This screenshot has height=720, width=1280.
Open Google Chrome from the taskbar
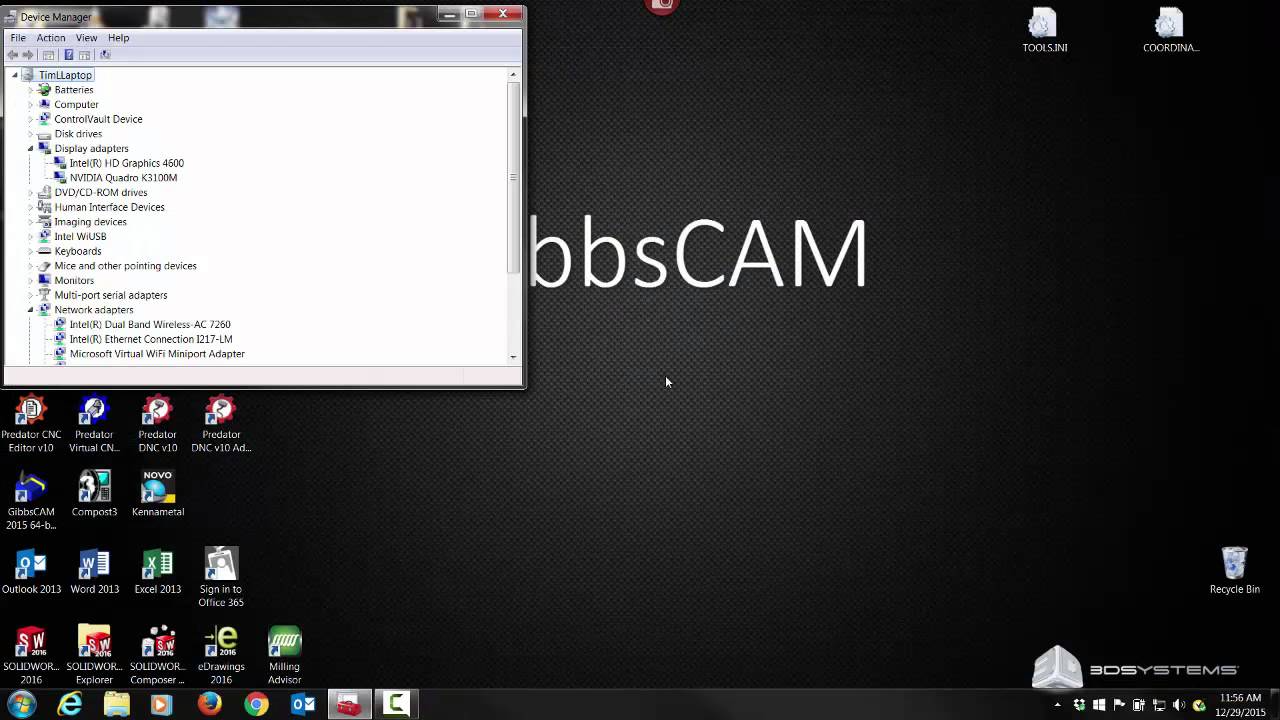point(257,704)
